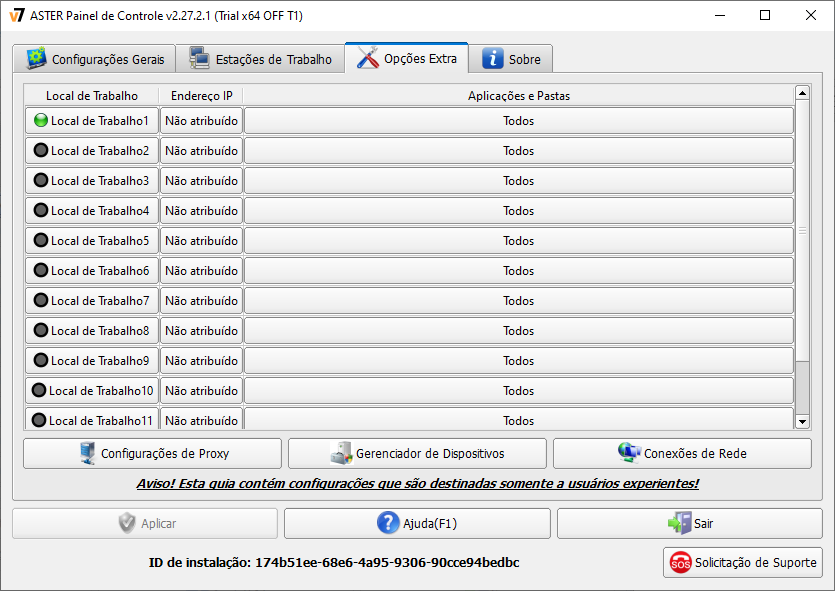
Task: Click the Aviso warning link for experienced users
Action: tap(418, 483)
